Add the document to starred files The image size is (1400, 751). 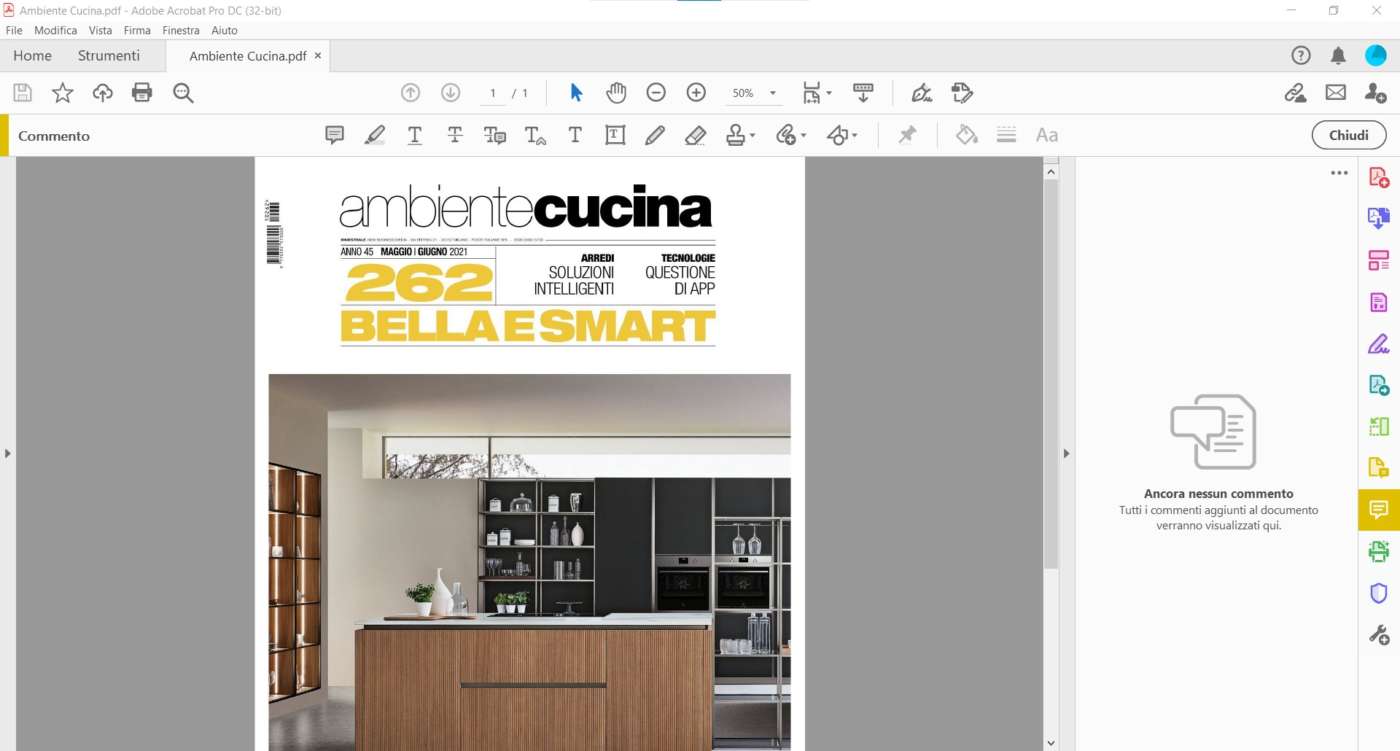click(62, 93)
